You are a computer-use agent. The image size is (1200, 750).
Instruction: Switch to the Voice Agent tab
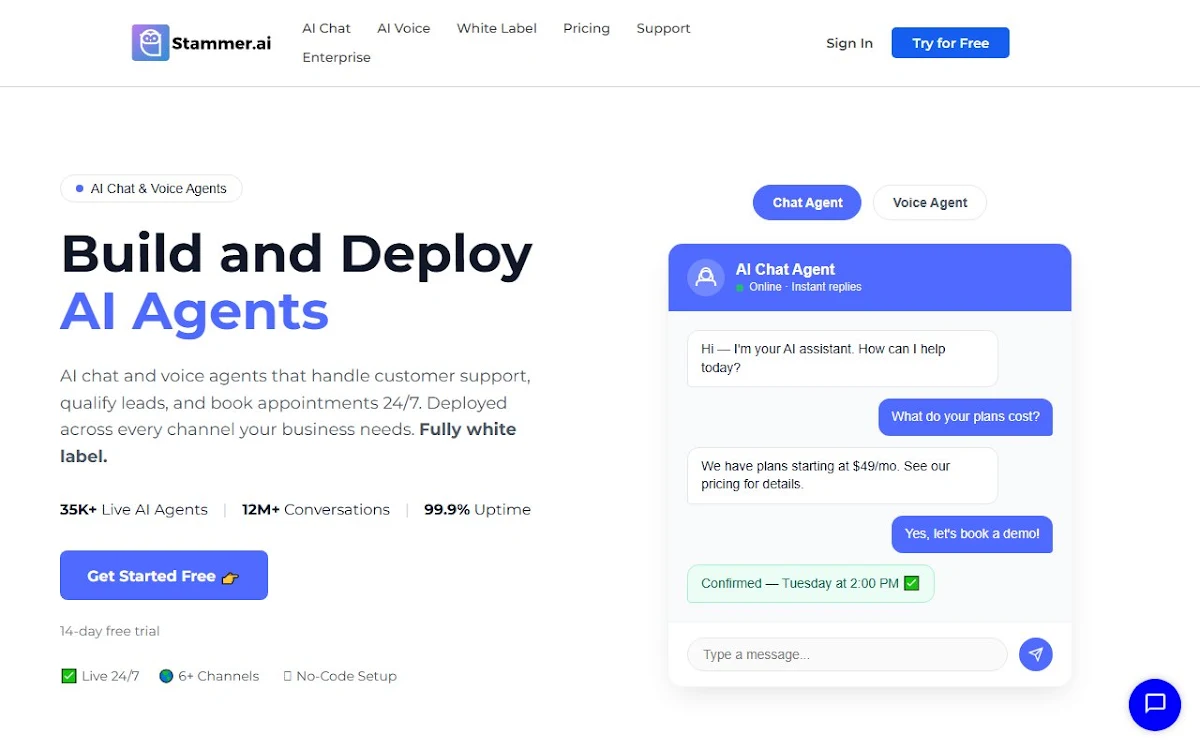tap(930, 202)
